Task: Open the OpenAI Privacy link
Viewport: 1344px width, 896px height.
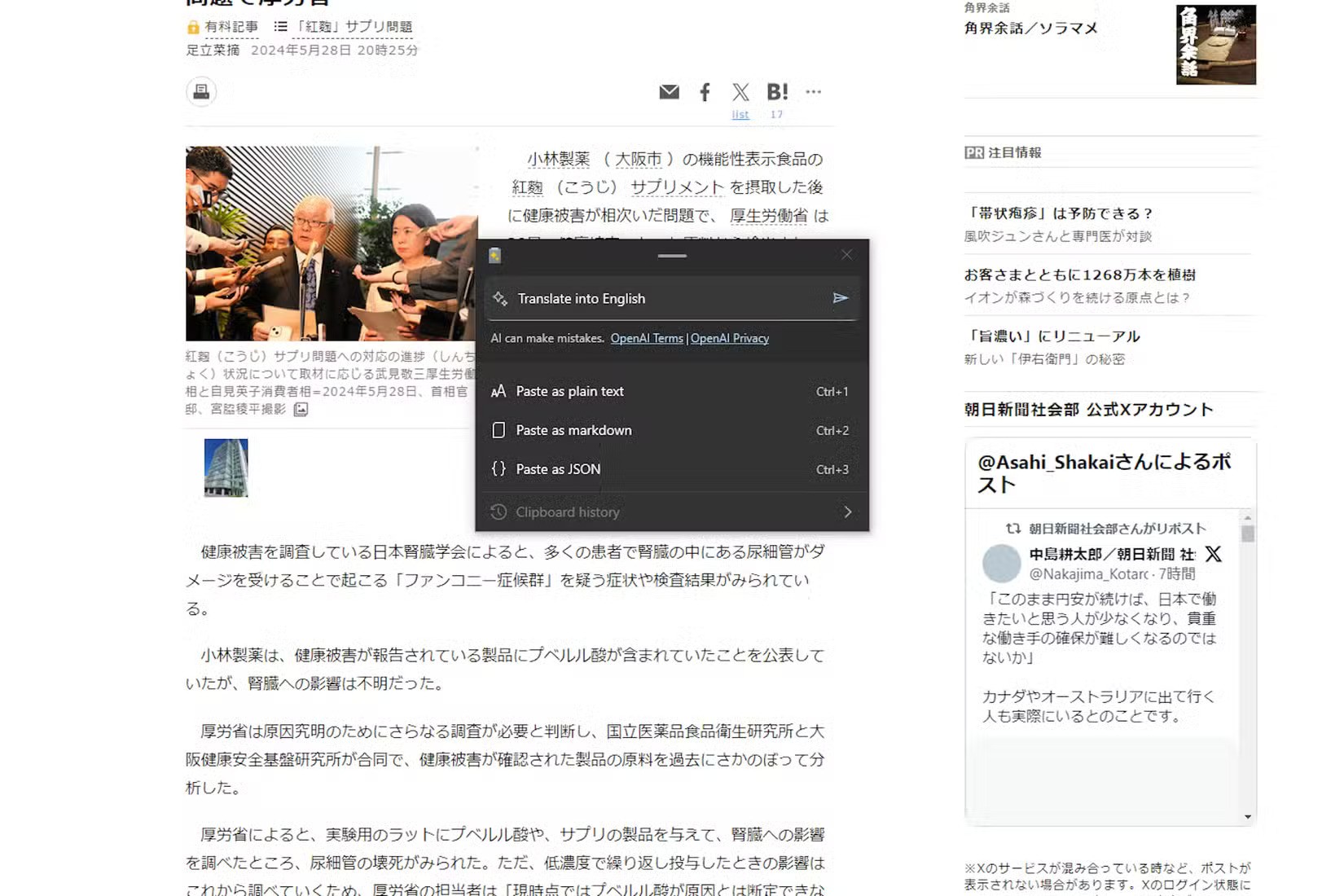Action: tap(729, 339)
